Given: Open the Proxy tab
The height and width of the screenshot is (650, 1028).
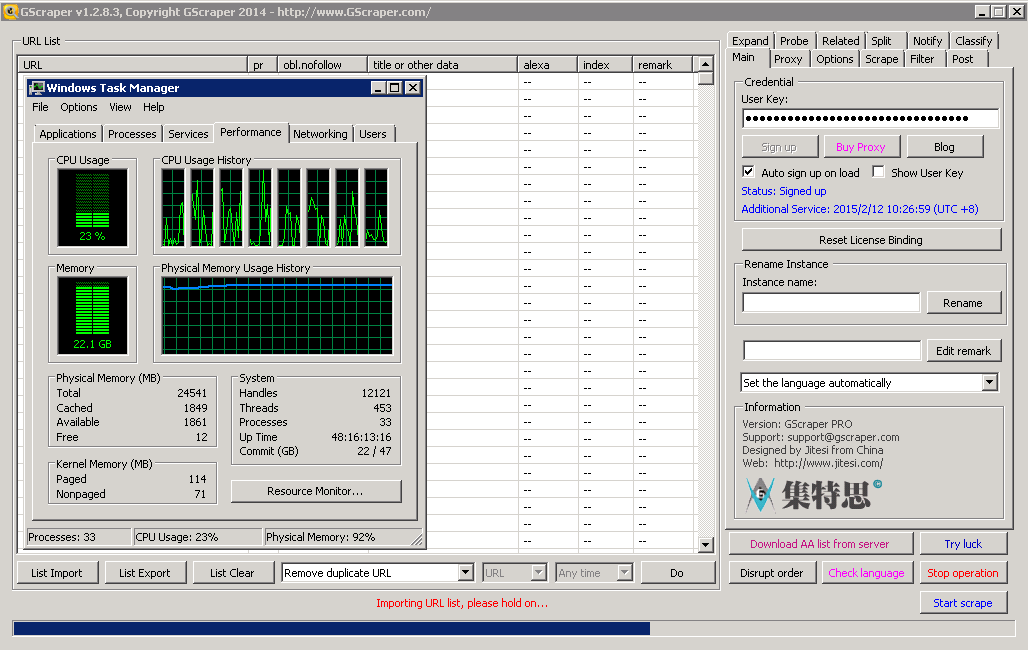Looking at the screenshot, I should (x=788, y=59).
